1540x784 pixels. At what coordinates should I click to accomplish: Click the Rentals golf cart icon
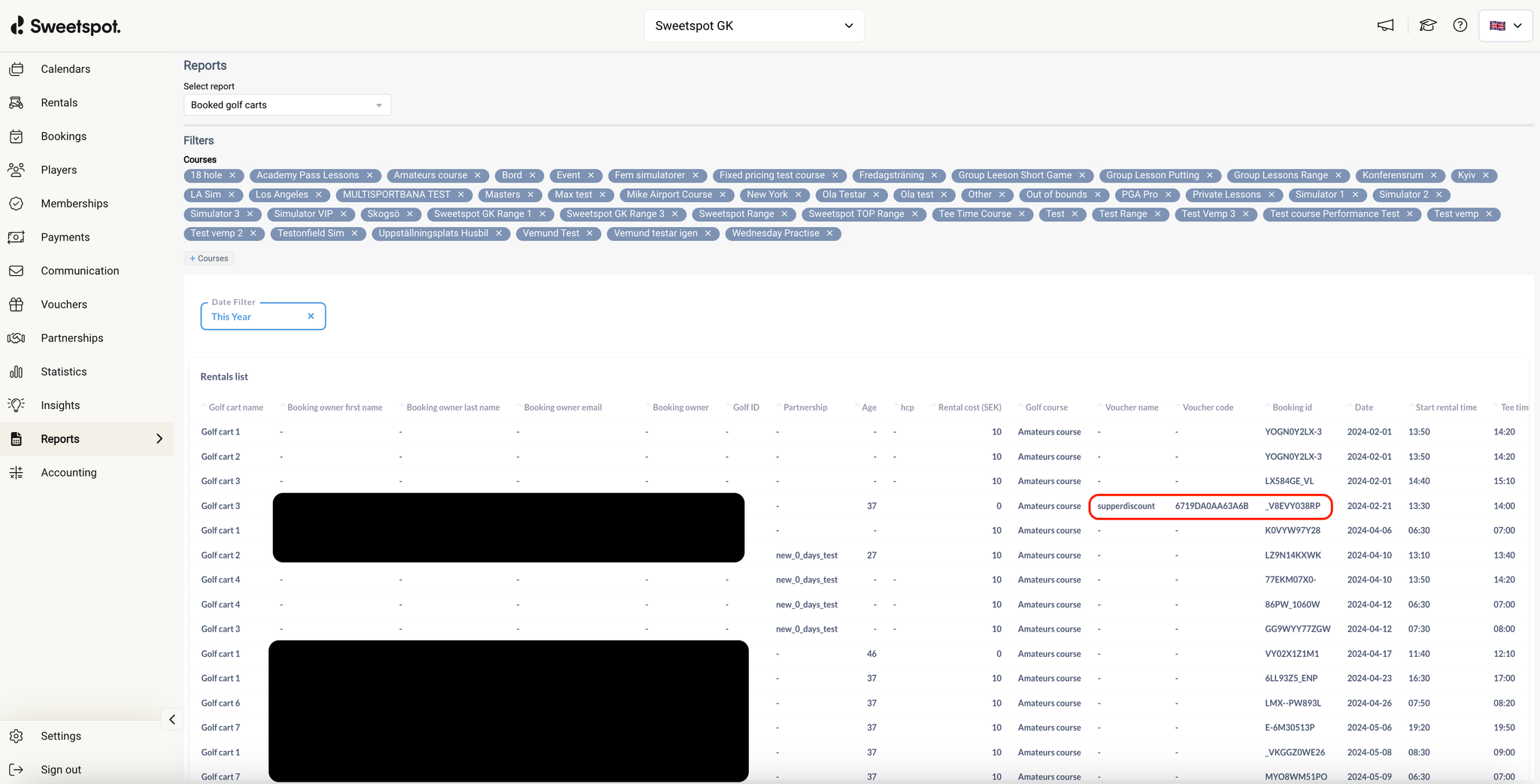[17, 103]
